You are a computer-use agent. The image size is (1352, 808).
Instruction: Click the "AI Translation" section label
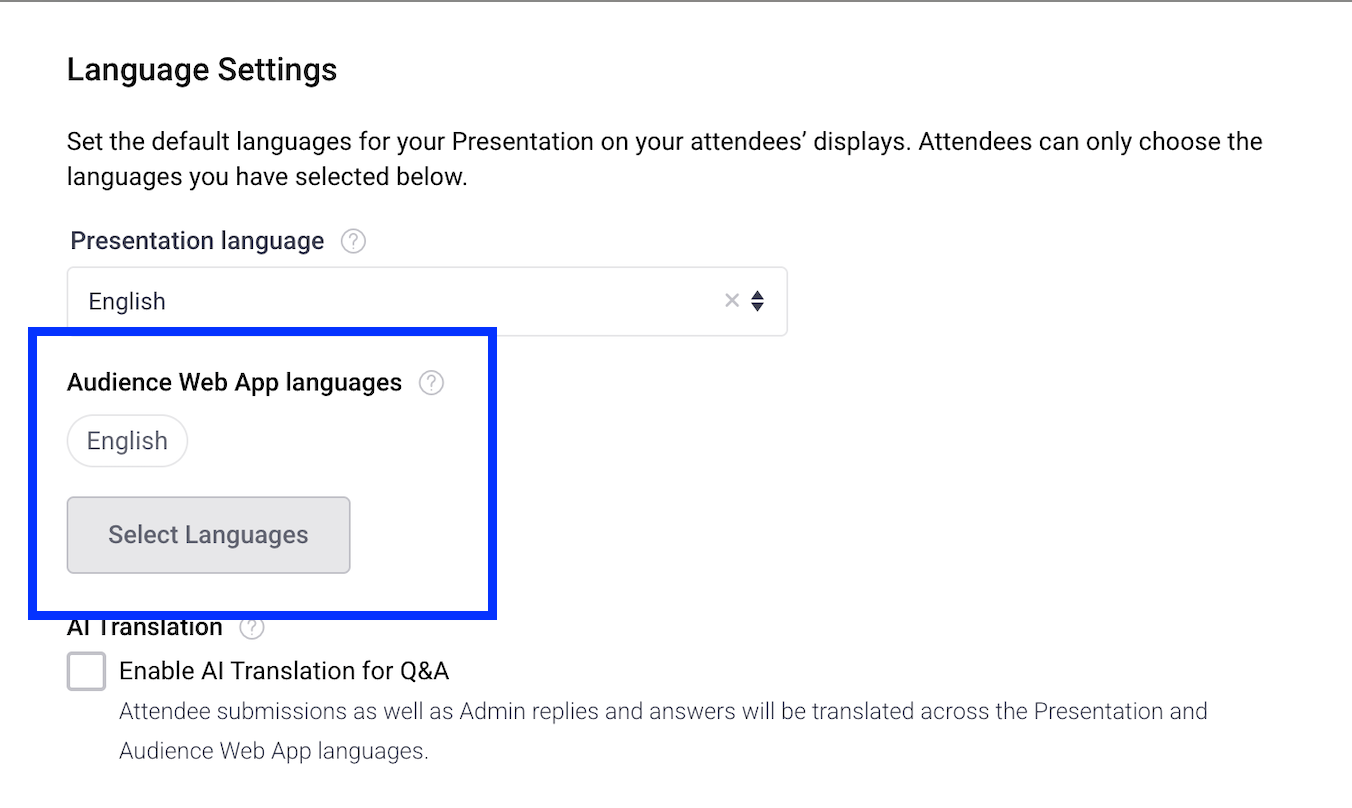[x=145, y=628]
